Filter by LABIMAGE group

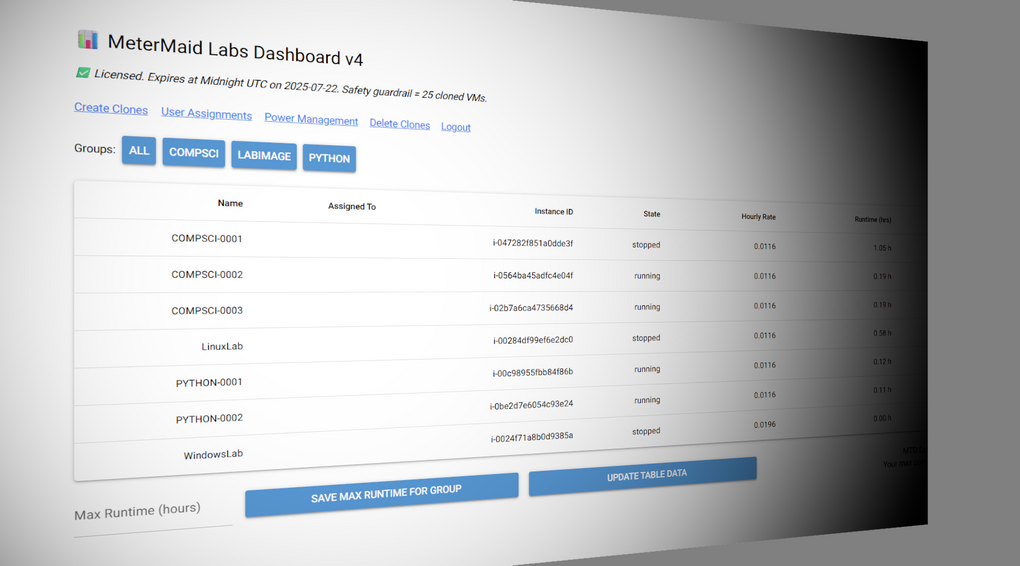(264, 156)
